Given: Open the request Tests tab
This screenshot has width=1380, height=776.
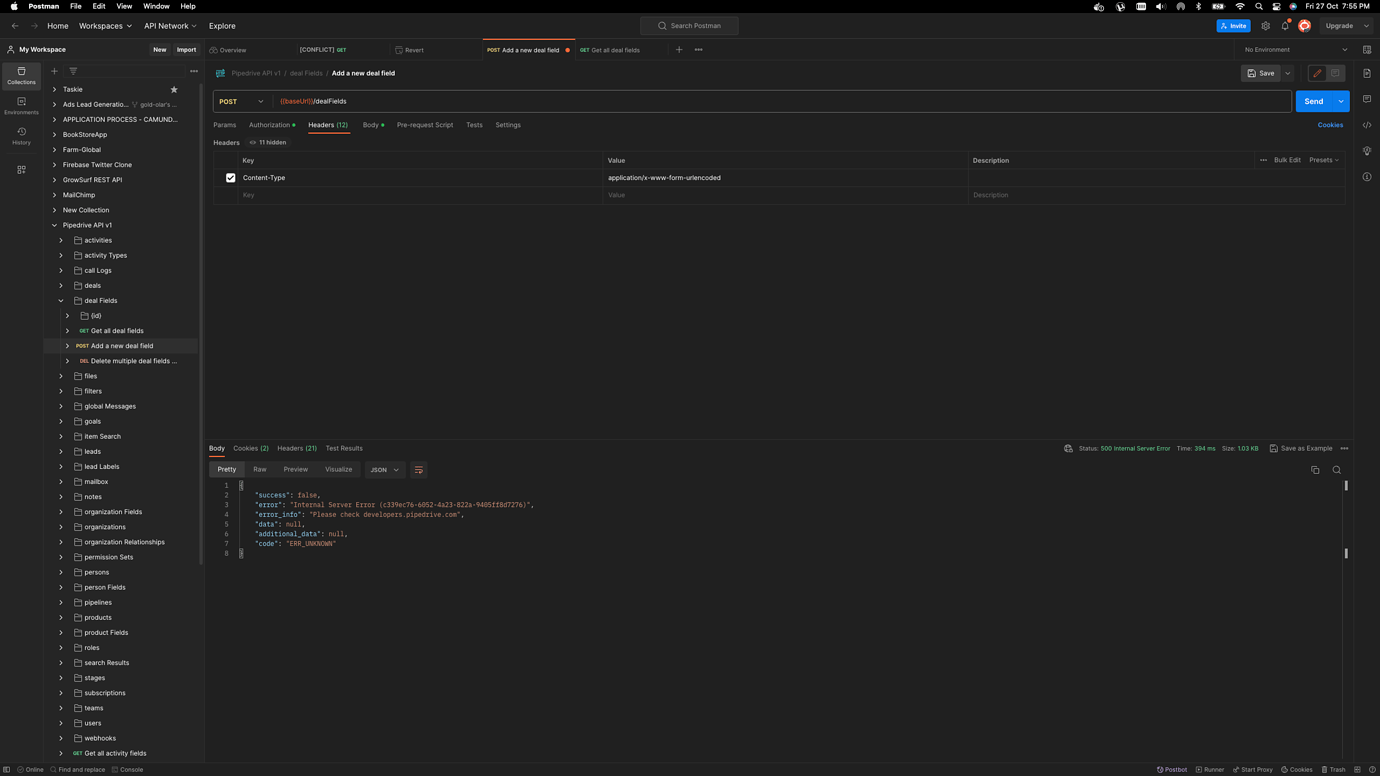Looking at the screenshot, I should point(474,125).
